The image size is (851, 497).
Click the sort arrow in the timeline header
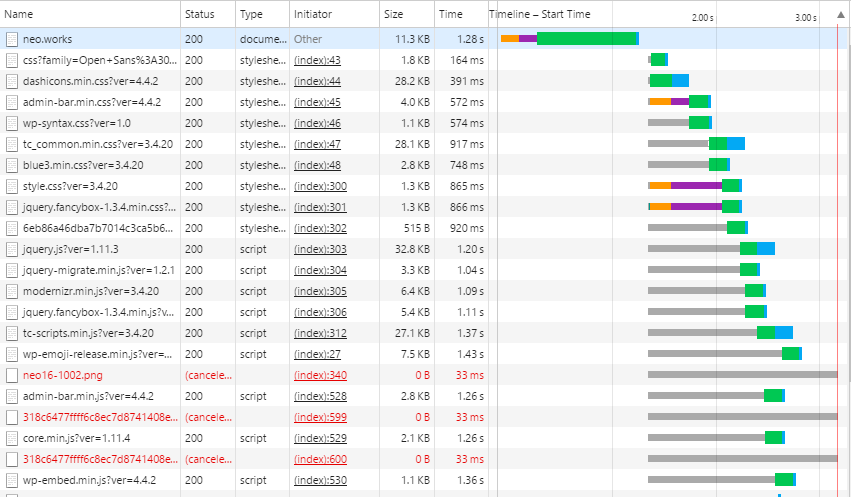click(x=838, y=16)
